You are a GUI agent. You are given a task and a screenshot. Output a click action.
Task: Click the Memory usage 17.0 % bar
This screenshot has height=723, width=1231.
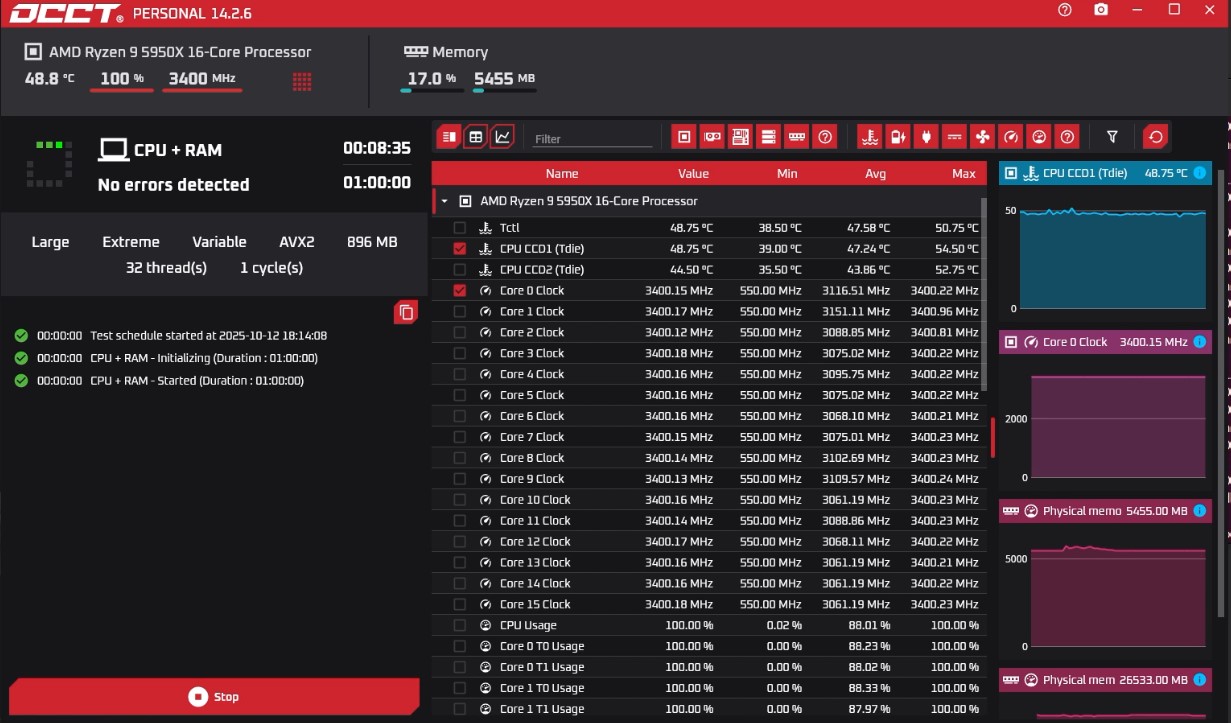pyautogui.click(x=432, y=90)
